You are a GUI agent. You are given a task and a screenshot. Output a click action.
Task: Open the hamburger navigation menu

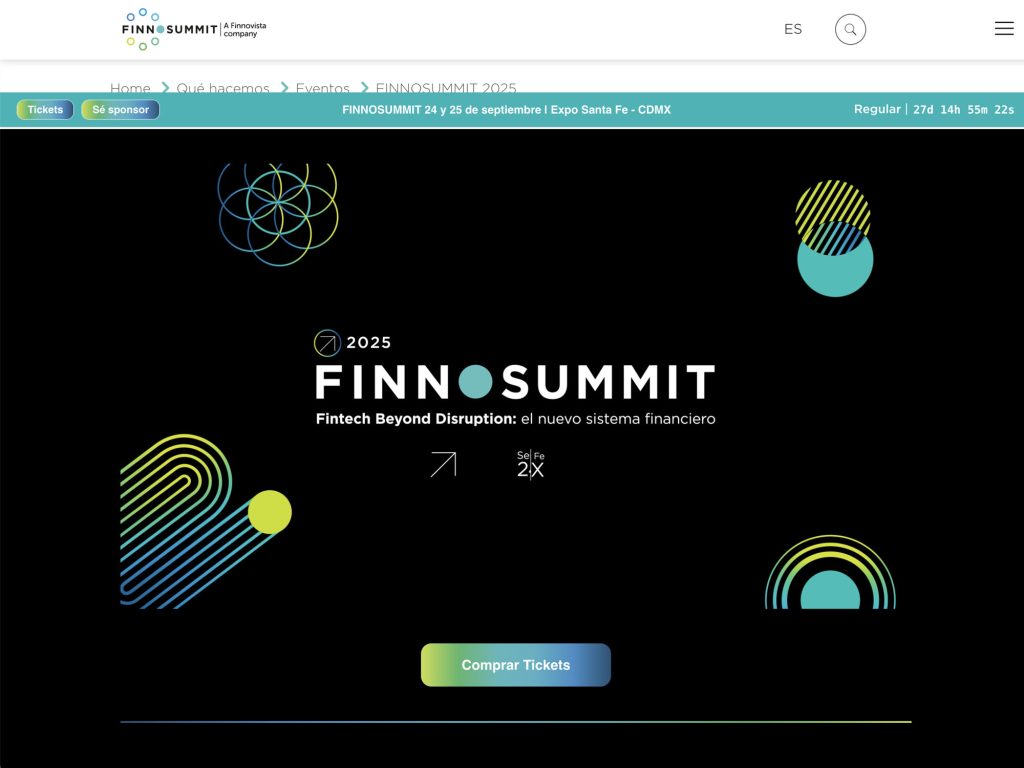(x=1004, y=28)
